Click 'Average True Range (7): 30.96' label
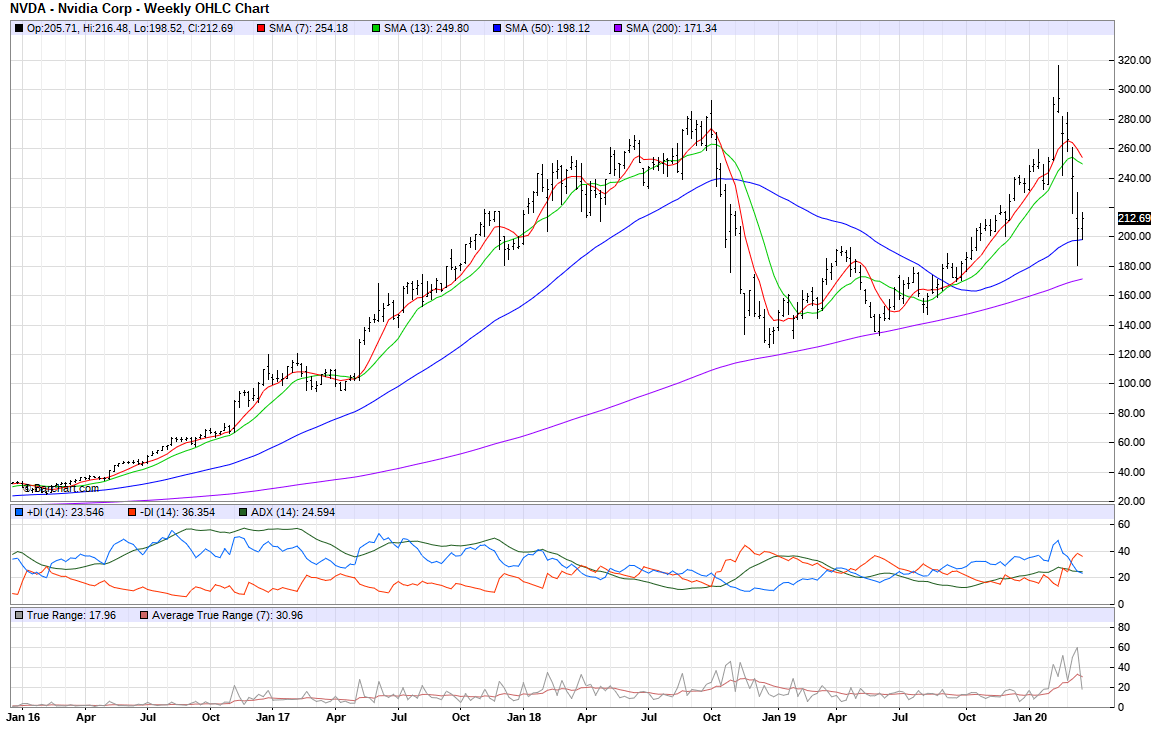1156x748 pixels. [228, 615]
